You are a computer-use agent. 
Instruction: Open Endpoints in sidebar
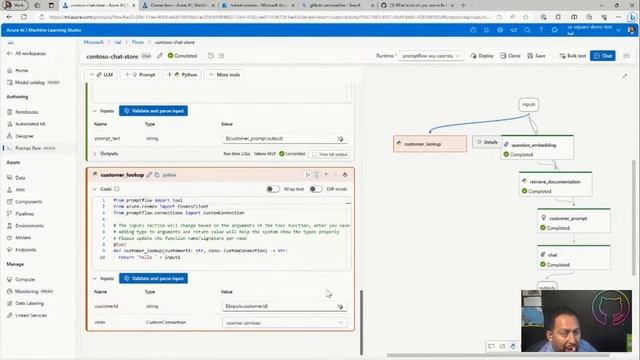coord(22,250)
